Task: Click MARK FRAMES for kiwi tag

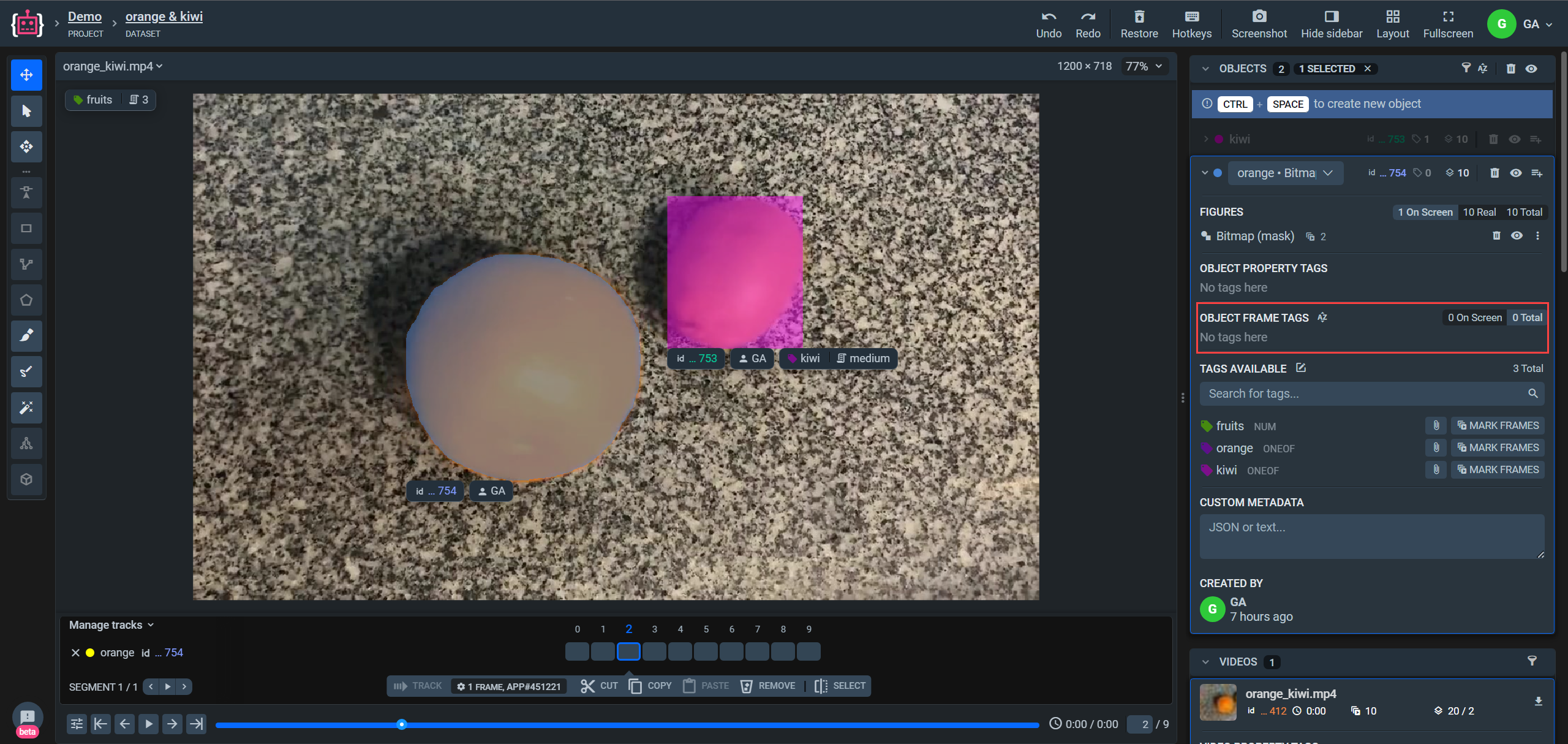Action: pyautogui.click(x=1498, y=469)
